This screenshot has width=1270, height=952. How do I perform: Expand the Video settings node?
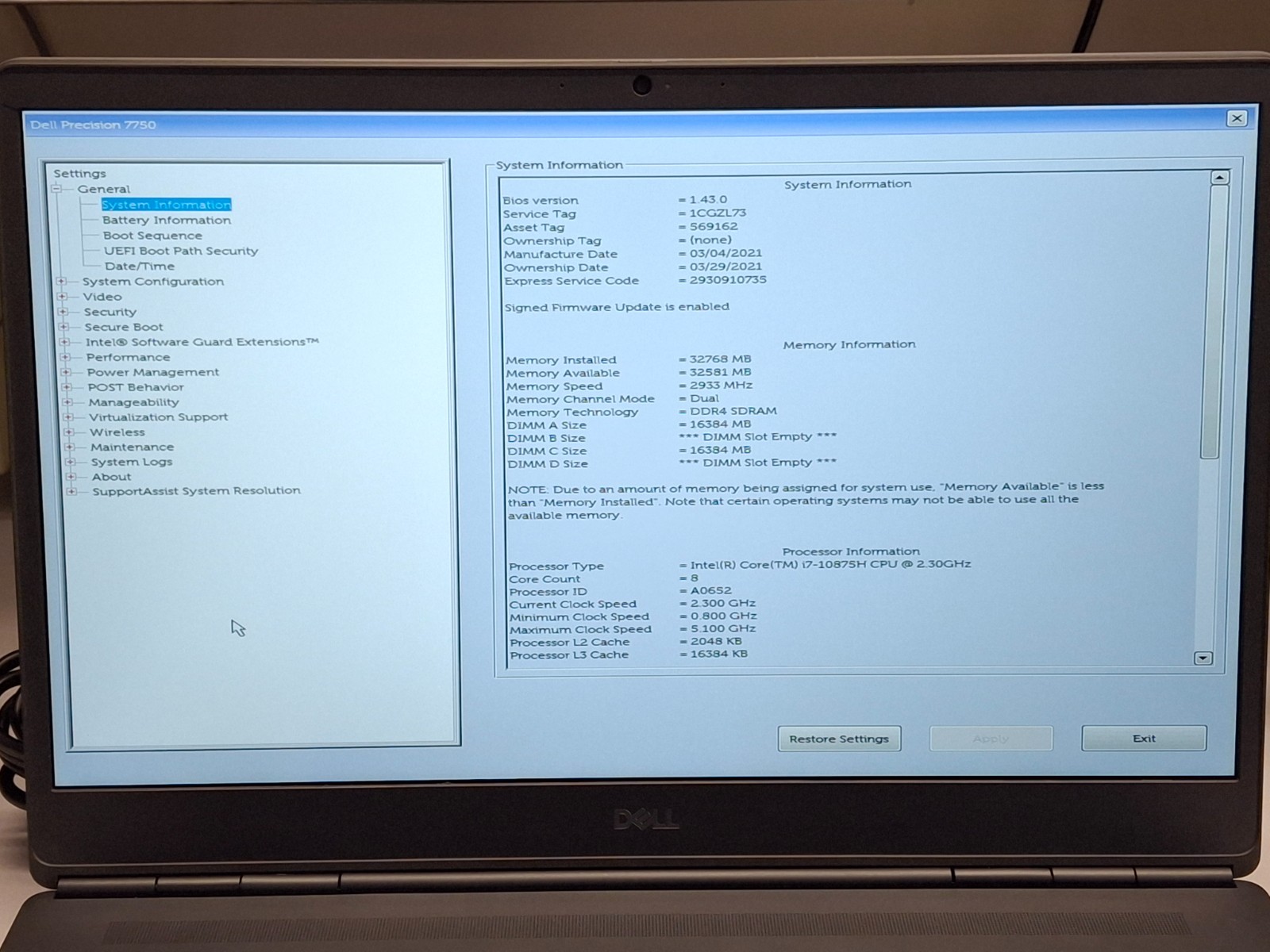click(x=63, y=297)
